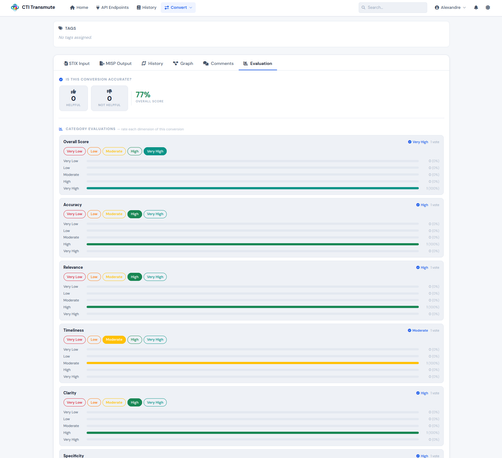Rate Overall Score as High
502x458 pixels.
(135, 151)
